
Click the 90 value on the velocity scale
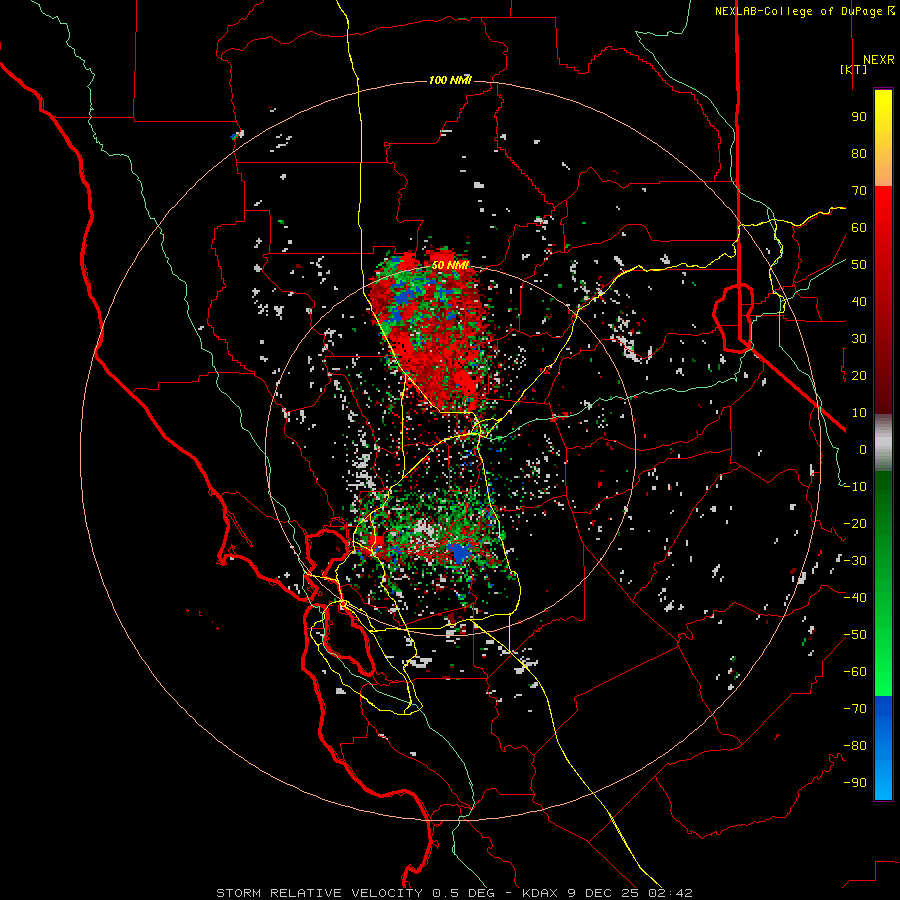859,117
